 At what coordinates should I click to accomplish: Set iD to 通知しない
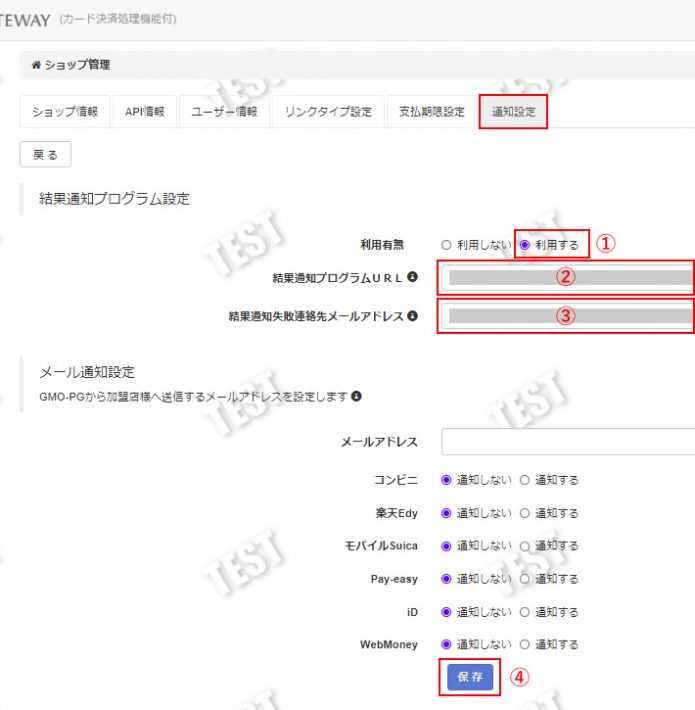(446, 612)
